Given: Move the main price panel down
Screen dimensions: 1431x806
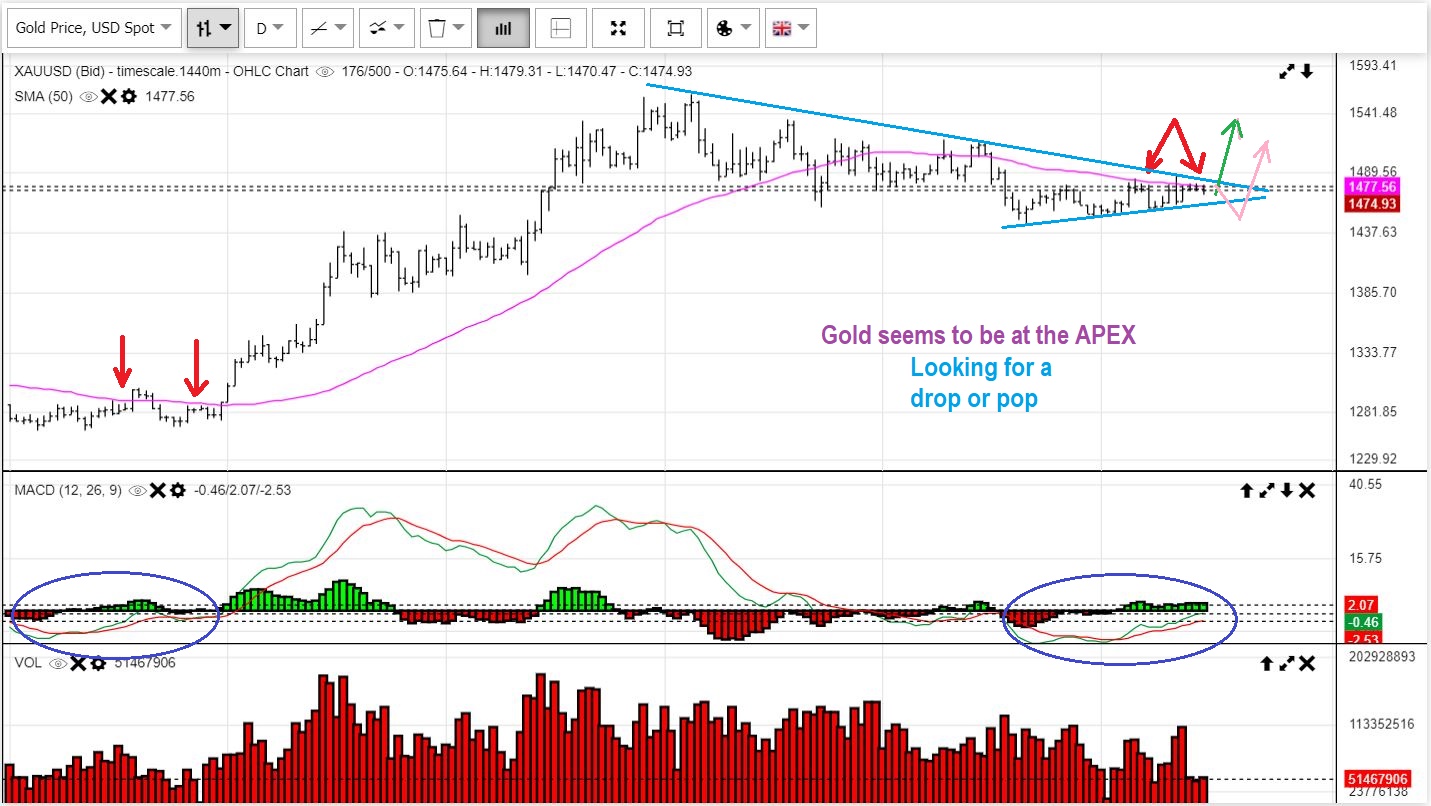Looking at the screenshot, I should pos(1306,72).
